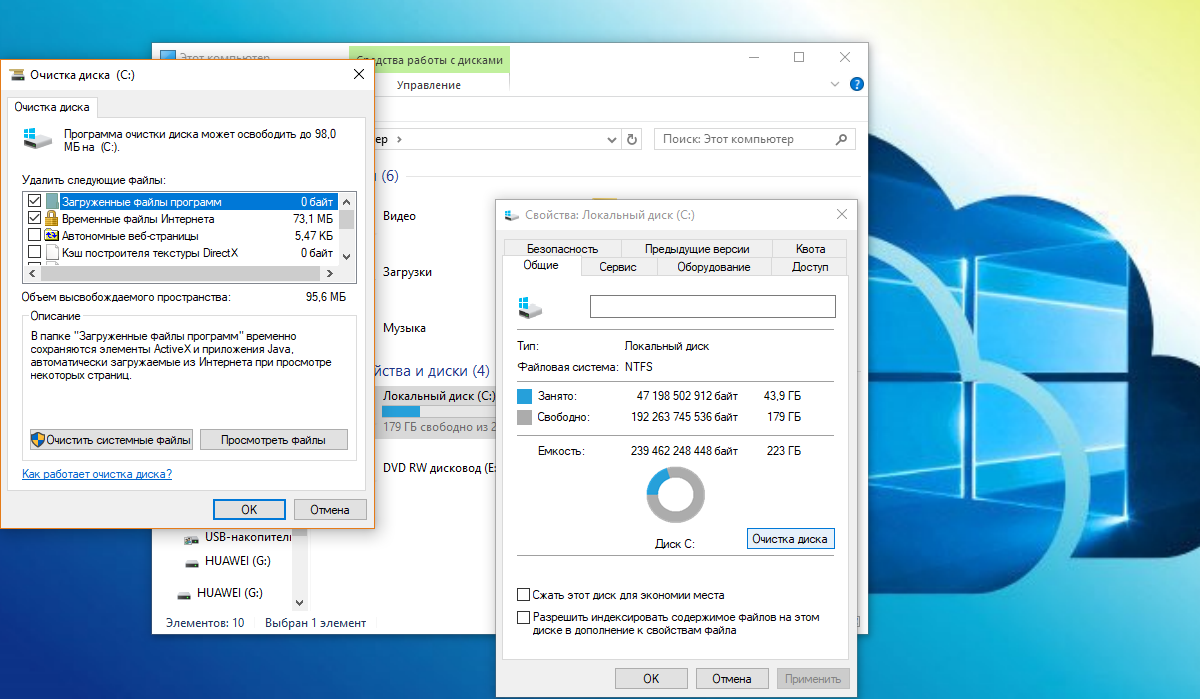Open the address bar history dropdown
The image size is (1200, 699).
pos(611,139)
